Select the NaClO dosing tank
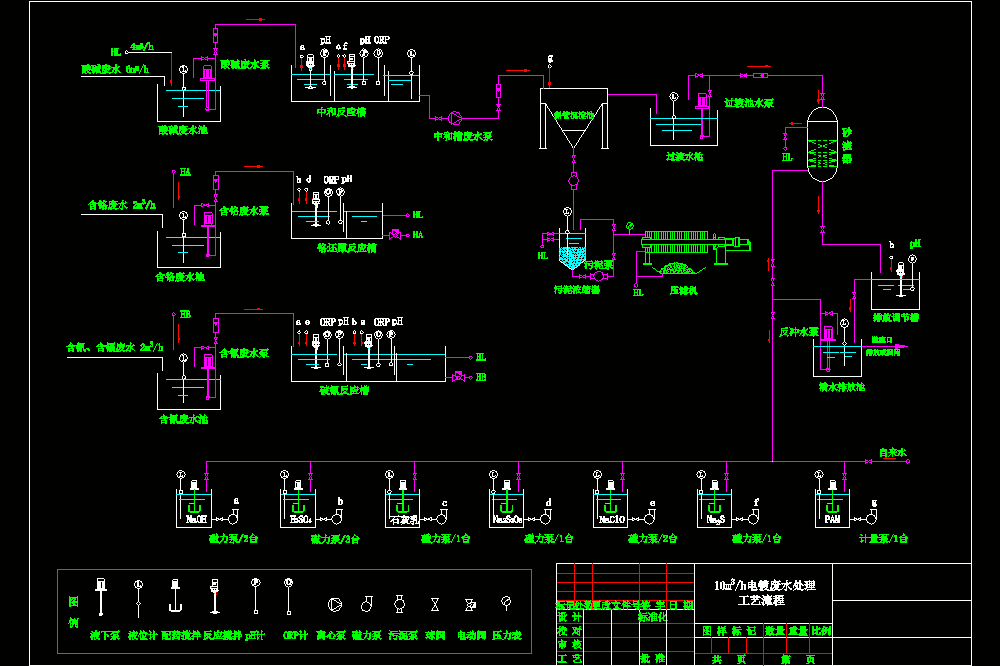 [x=610, y=508]
